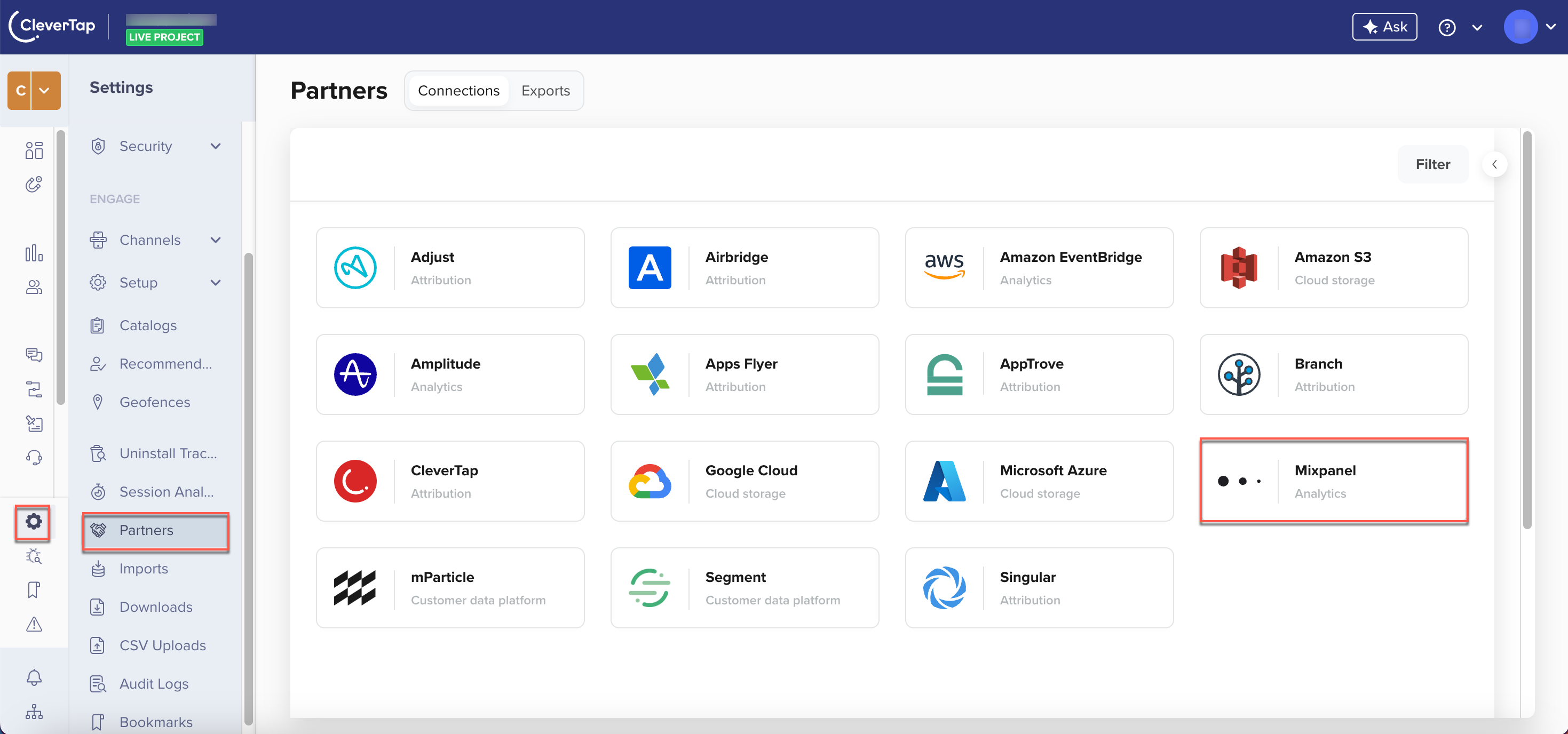1568x734 pixels.
Task: Expand the Channels section chevron
Action: (216, 240)
